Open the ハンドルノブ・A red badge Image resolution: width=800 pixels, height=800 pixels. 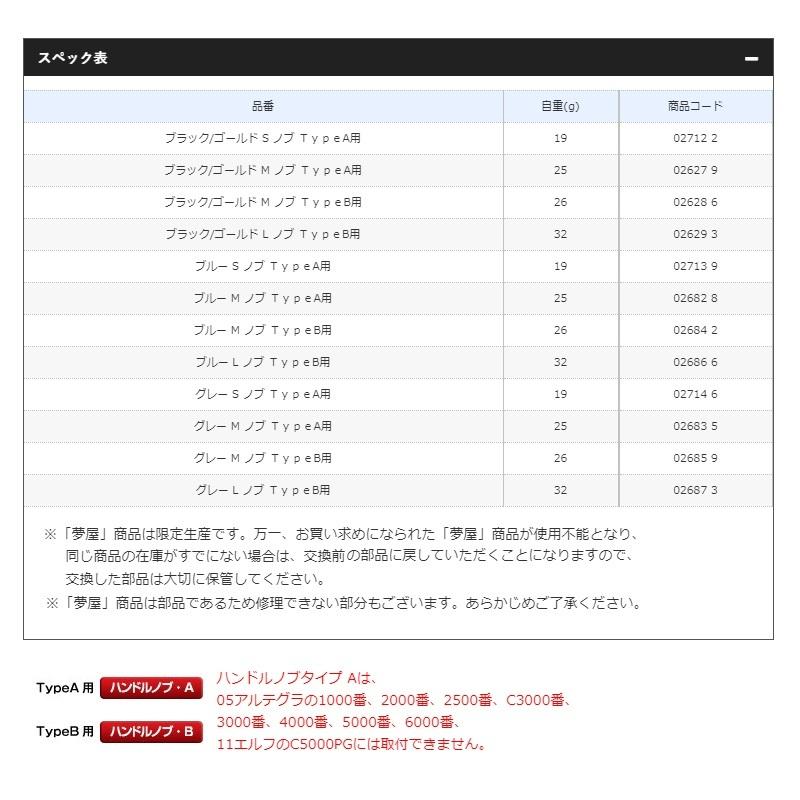(x=152, y=689)
